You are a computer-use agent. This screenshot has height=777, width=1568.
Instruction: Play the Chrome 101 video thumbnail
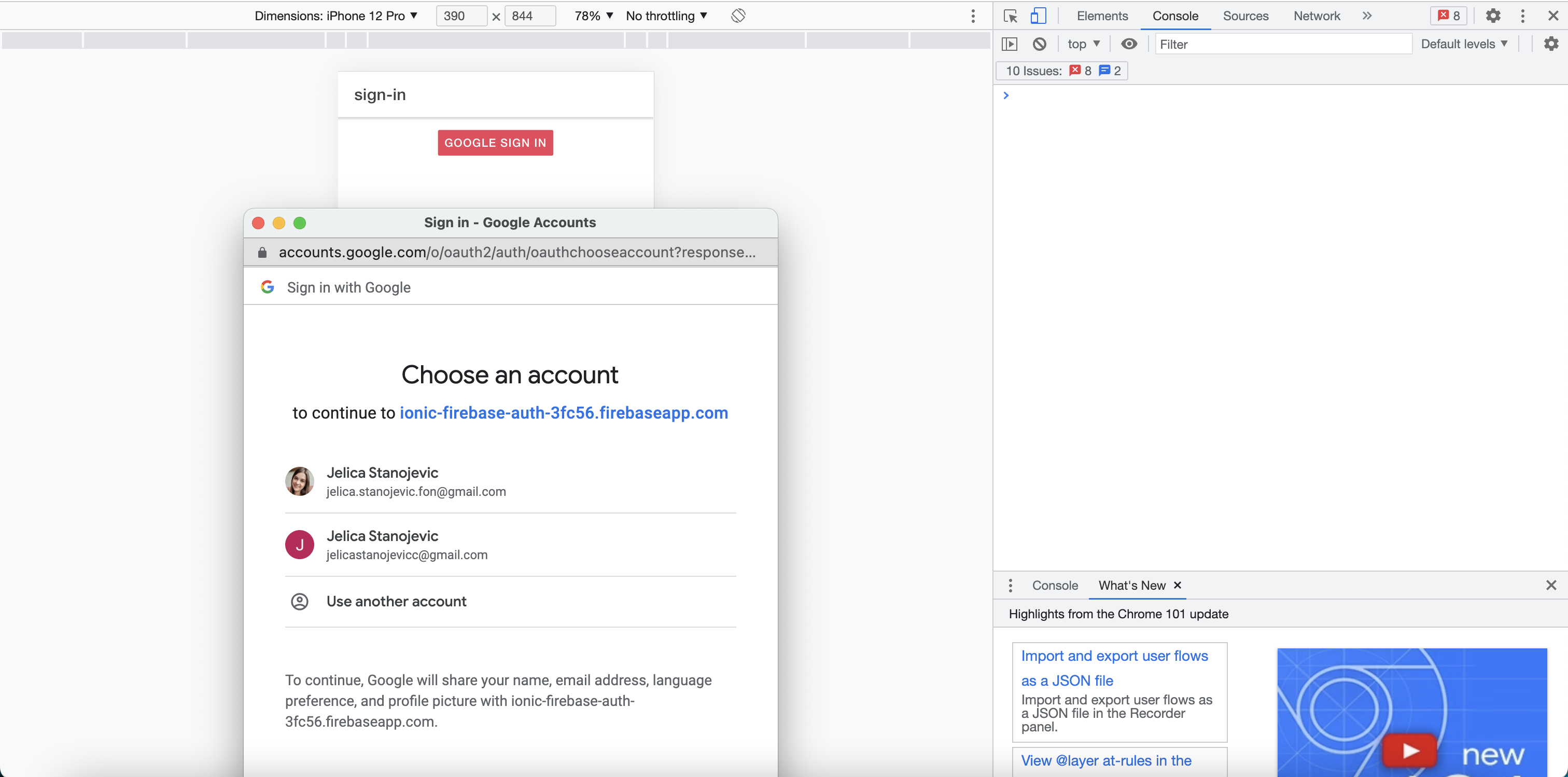coord(1410,752)
